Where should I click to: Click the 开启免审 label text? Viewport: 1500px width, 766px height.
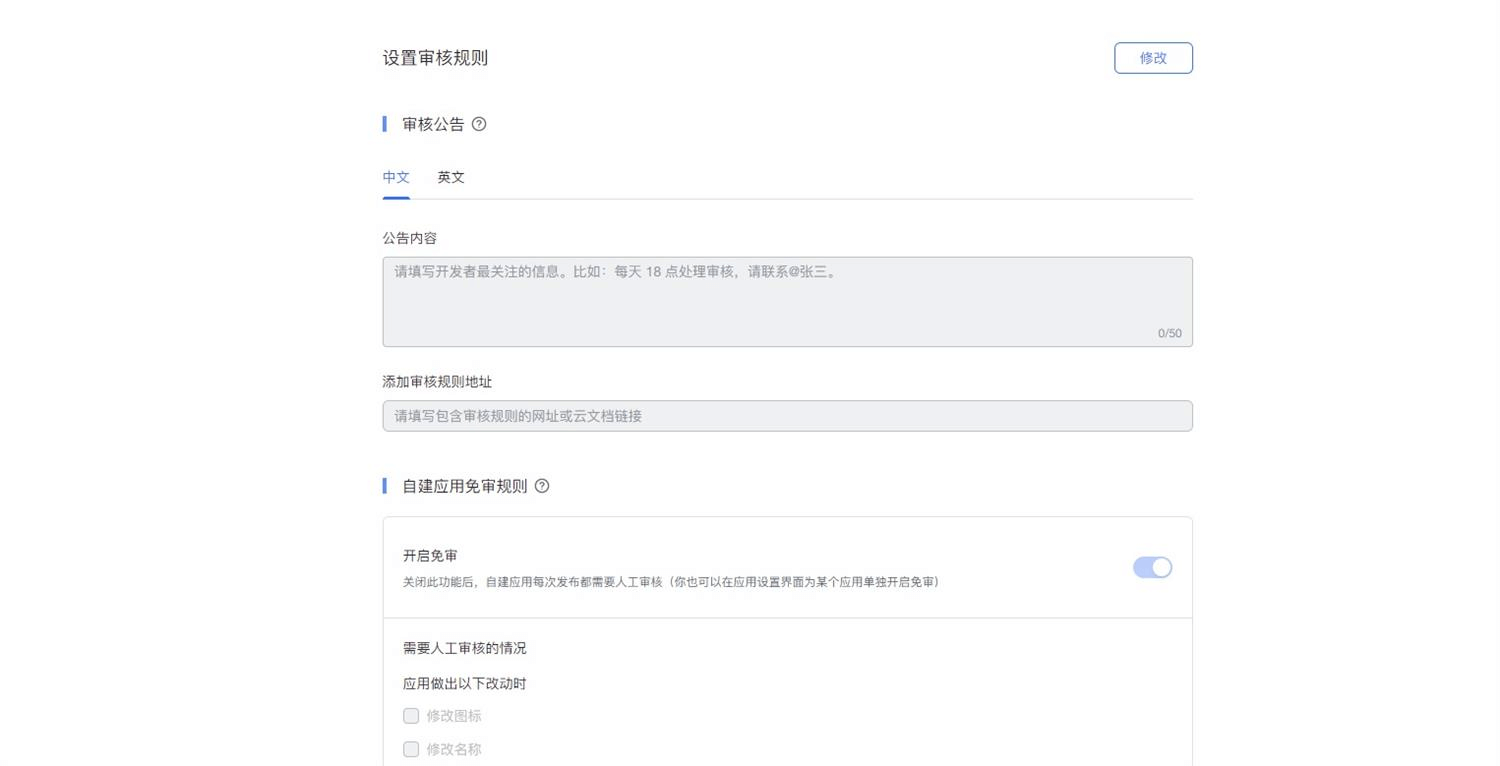(430, 556)
